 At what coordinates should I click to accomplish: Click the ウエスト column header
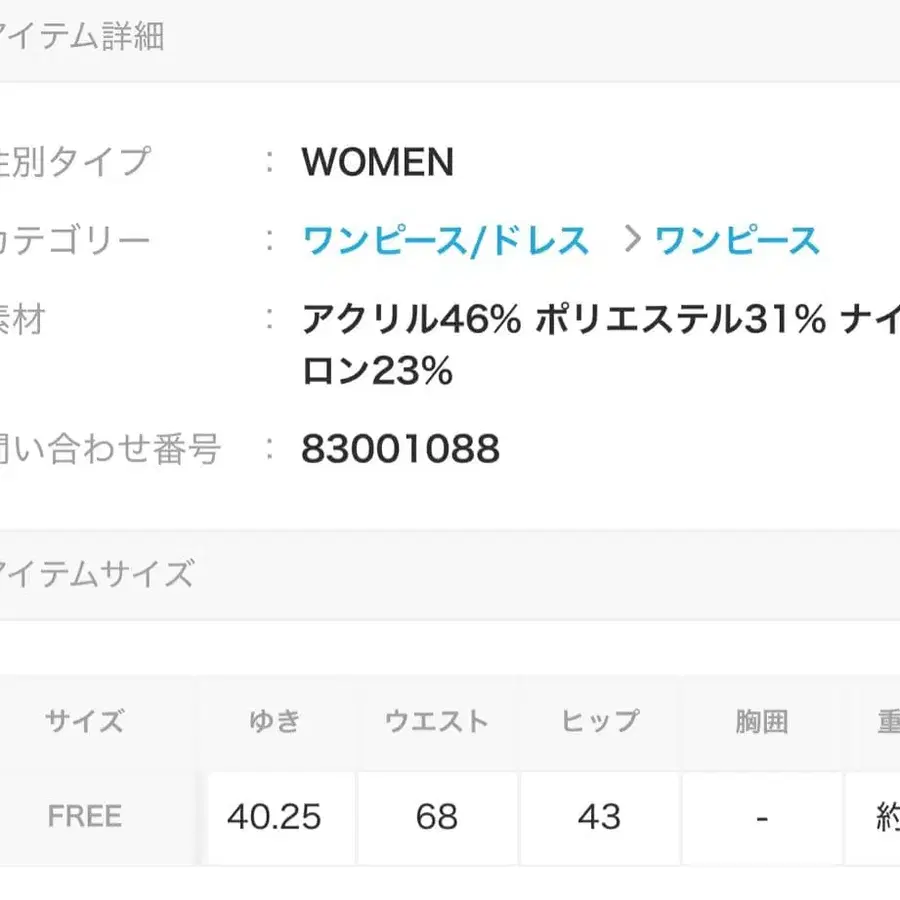tap(436, 721)
